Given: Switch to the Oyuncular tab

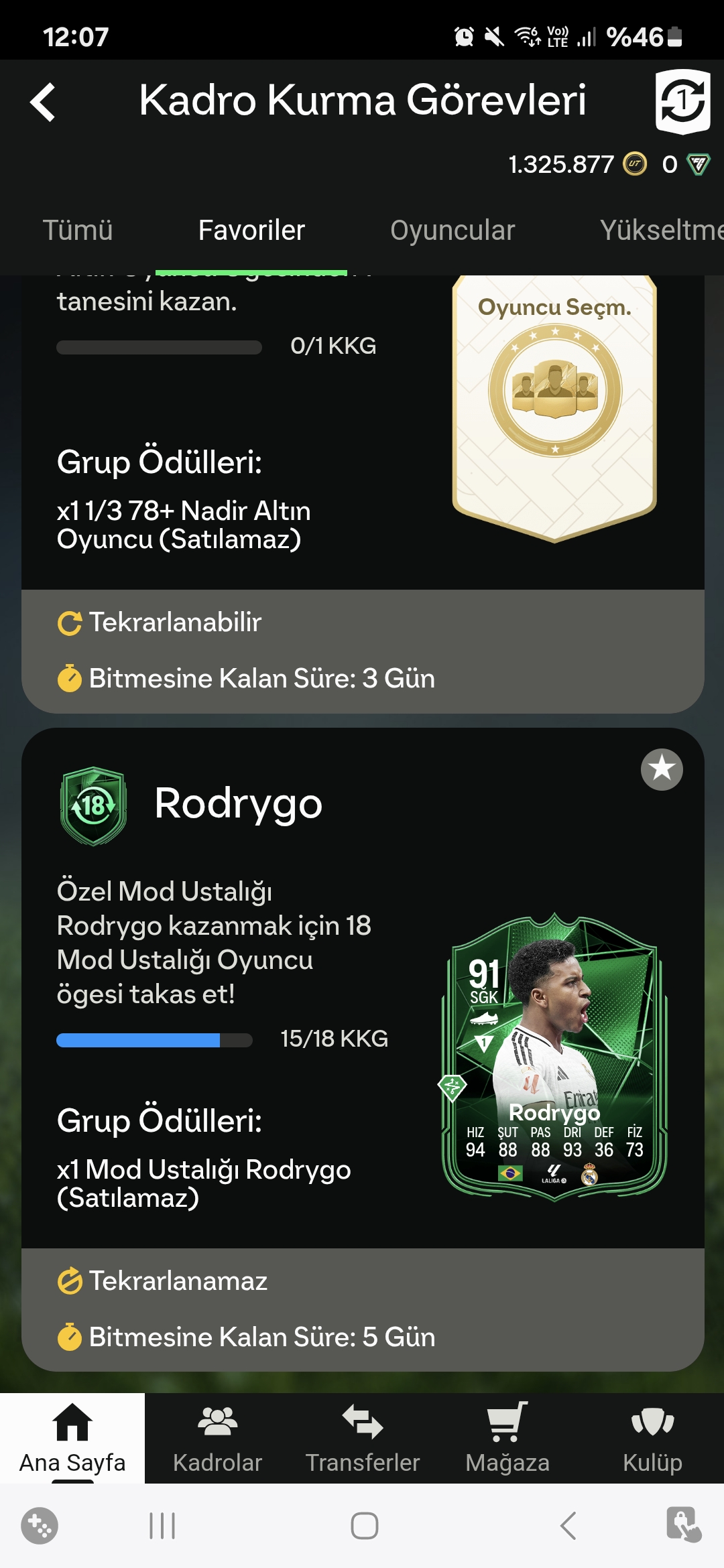Looking at the screenshot, I should 452,230.
